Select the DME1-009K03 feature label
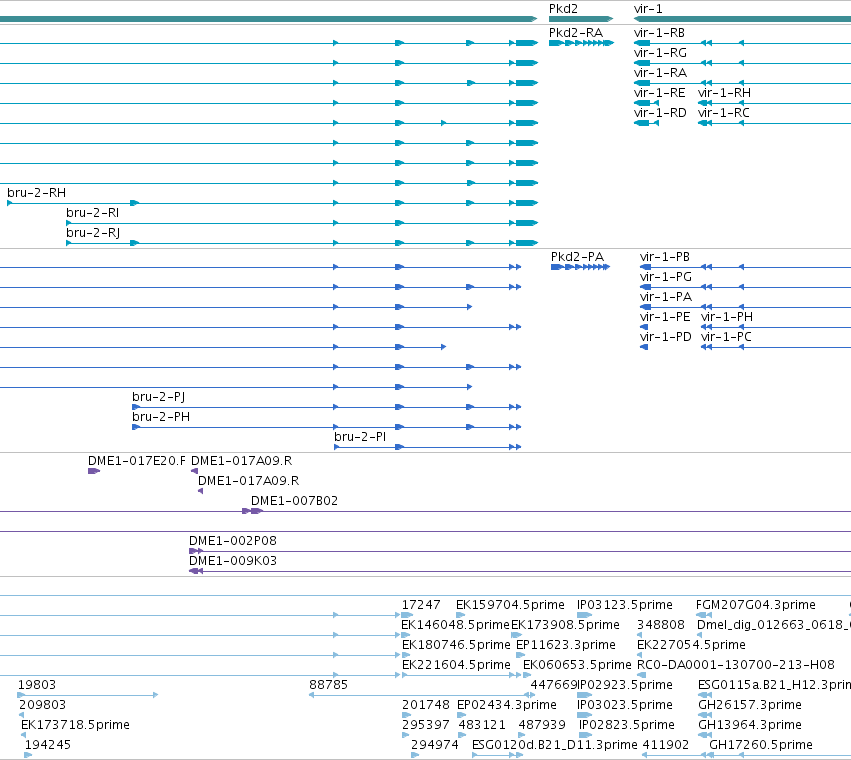851x760 pixels. (233, 561)
